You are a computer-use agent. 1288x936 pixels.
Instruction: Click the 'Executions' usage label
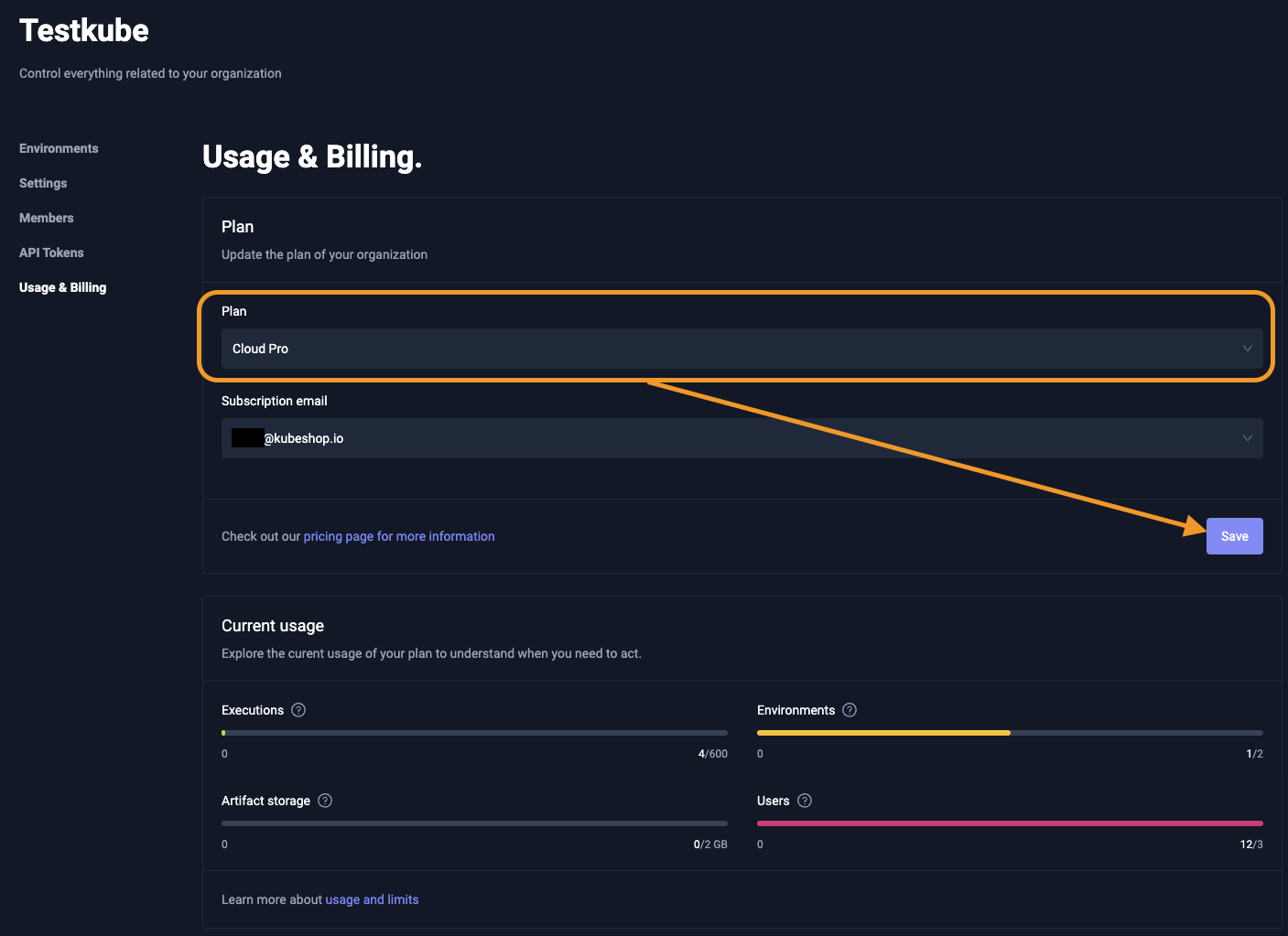point(253,710)
